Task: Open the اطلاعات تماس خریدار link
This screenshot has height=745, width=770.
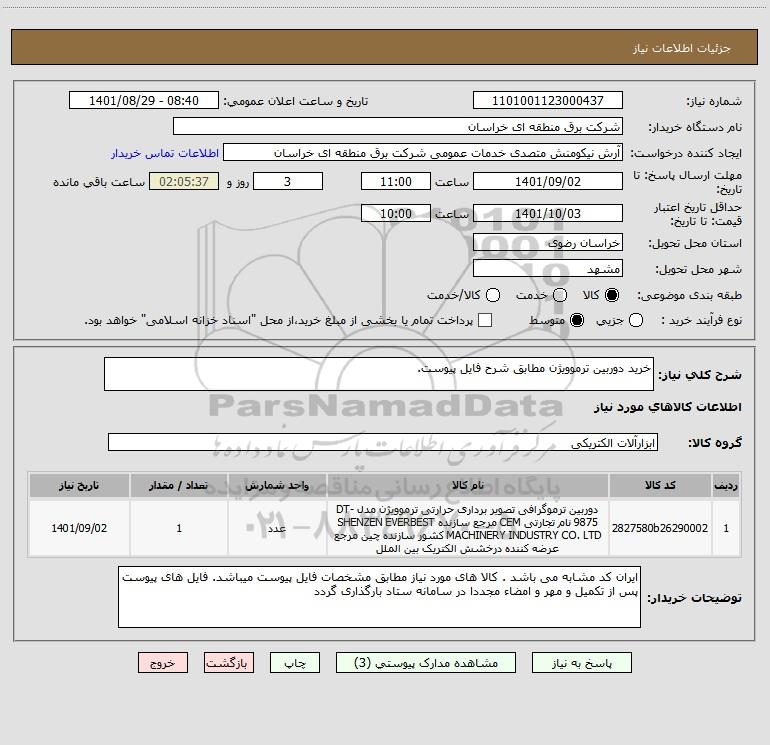Action: 165,153
